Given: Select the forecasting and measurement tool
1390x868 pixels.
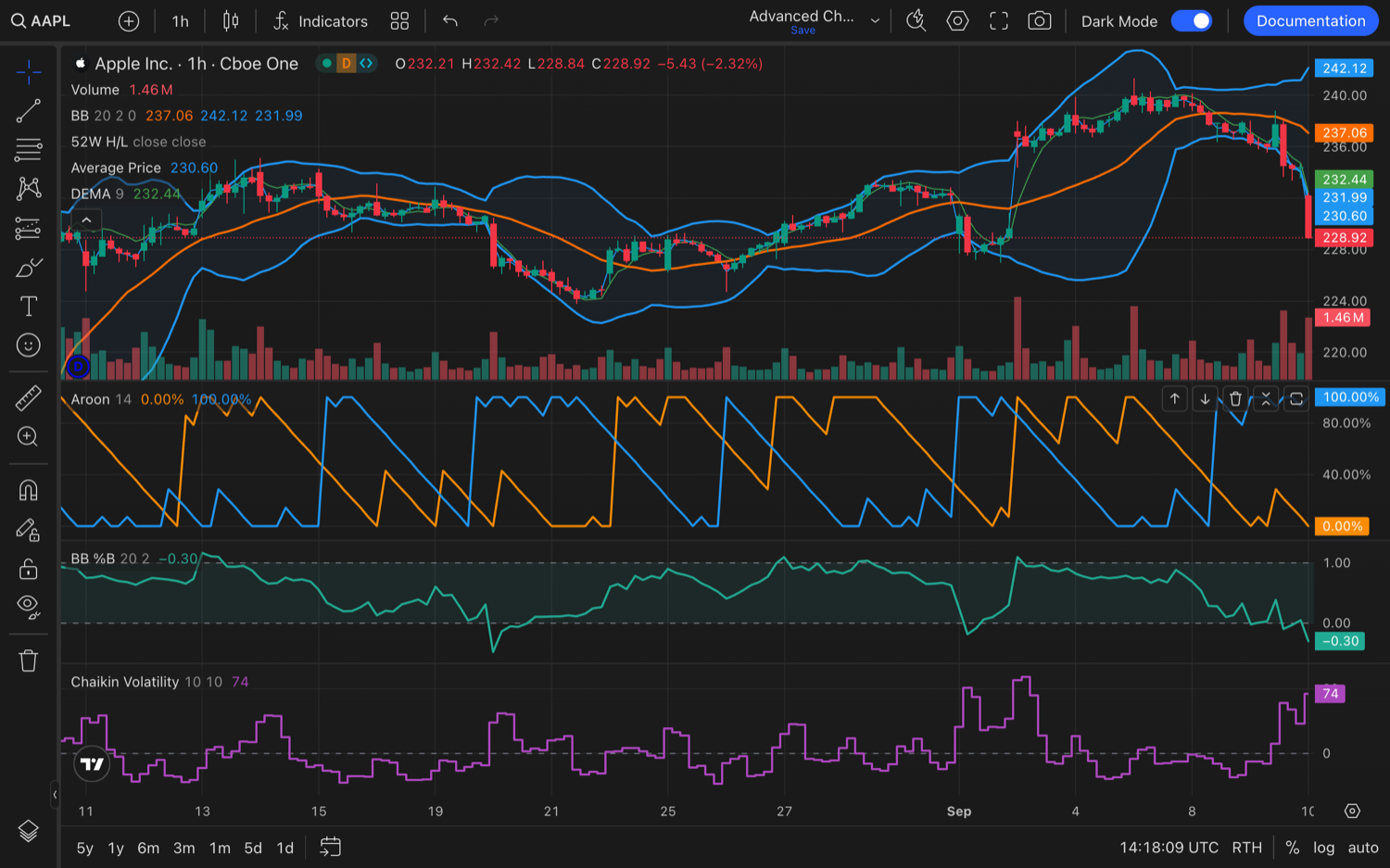Looking at the screenshot, I should pyautogui.click(x=29, y=228).
